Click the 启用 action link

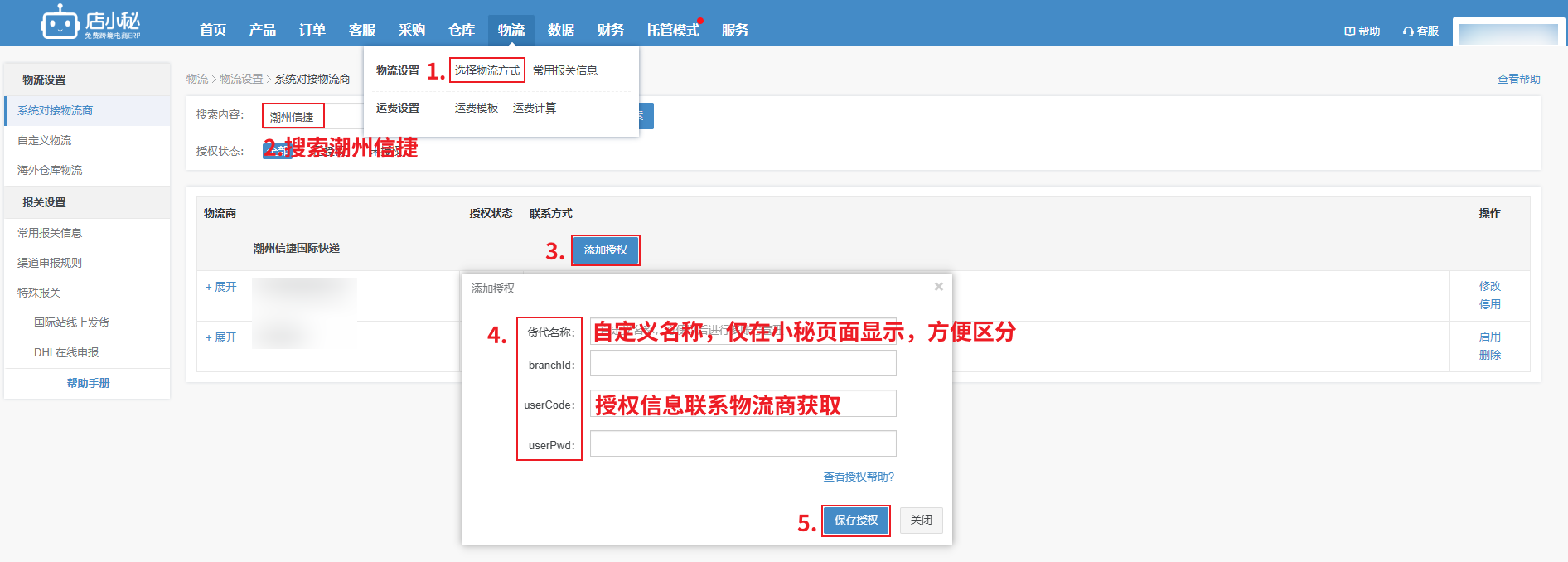(1490, 337)
